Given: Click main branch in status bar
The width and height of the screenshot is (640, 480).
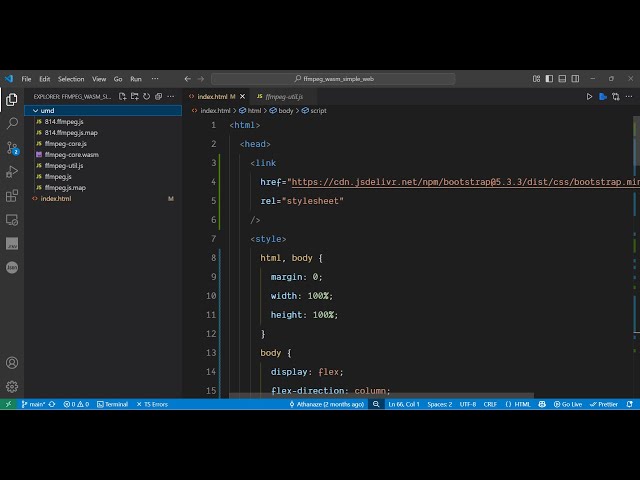Looking at the screenshot, I should point(33,404).
